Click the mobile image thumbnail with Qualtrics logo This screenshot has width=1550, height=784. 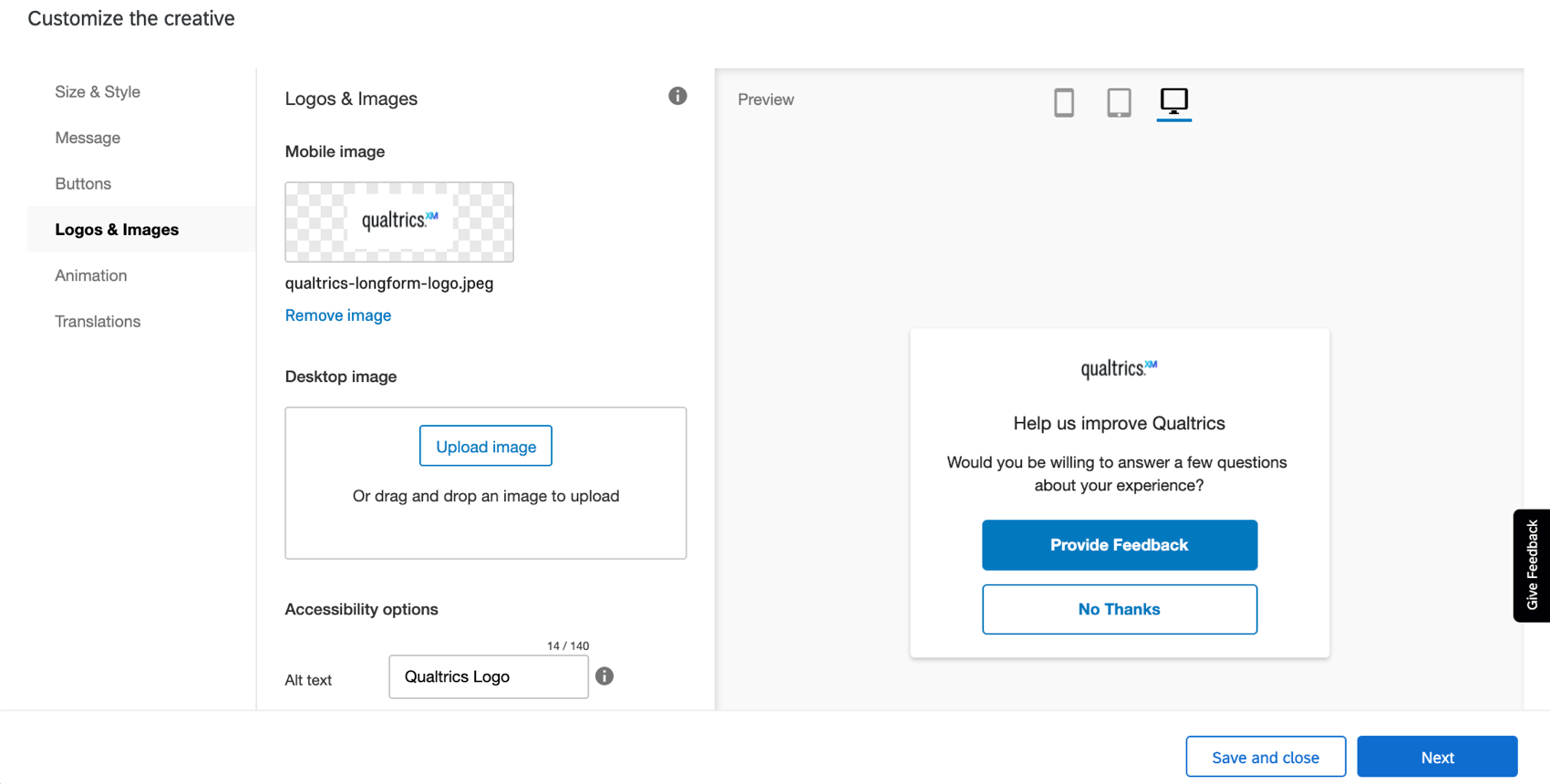point(398,222)
